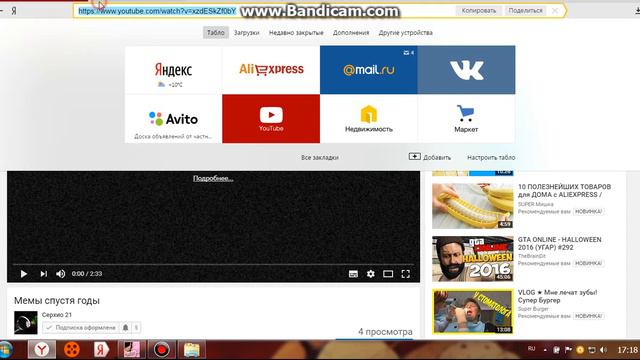
Task: Open the Action Center flag icon in the tray
Action: (x=568, y=350)
